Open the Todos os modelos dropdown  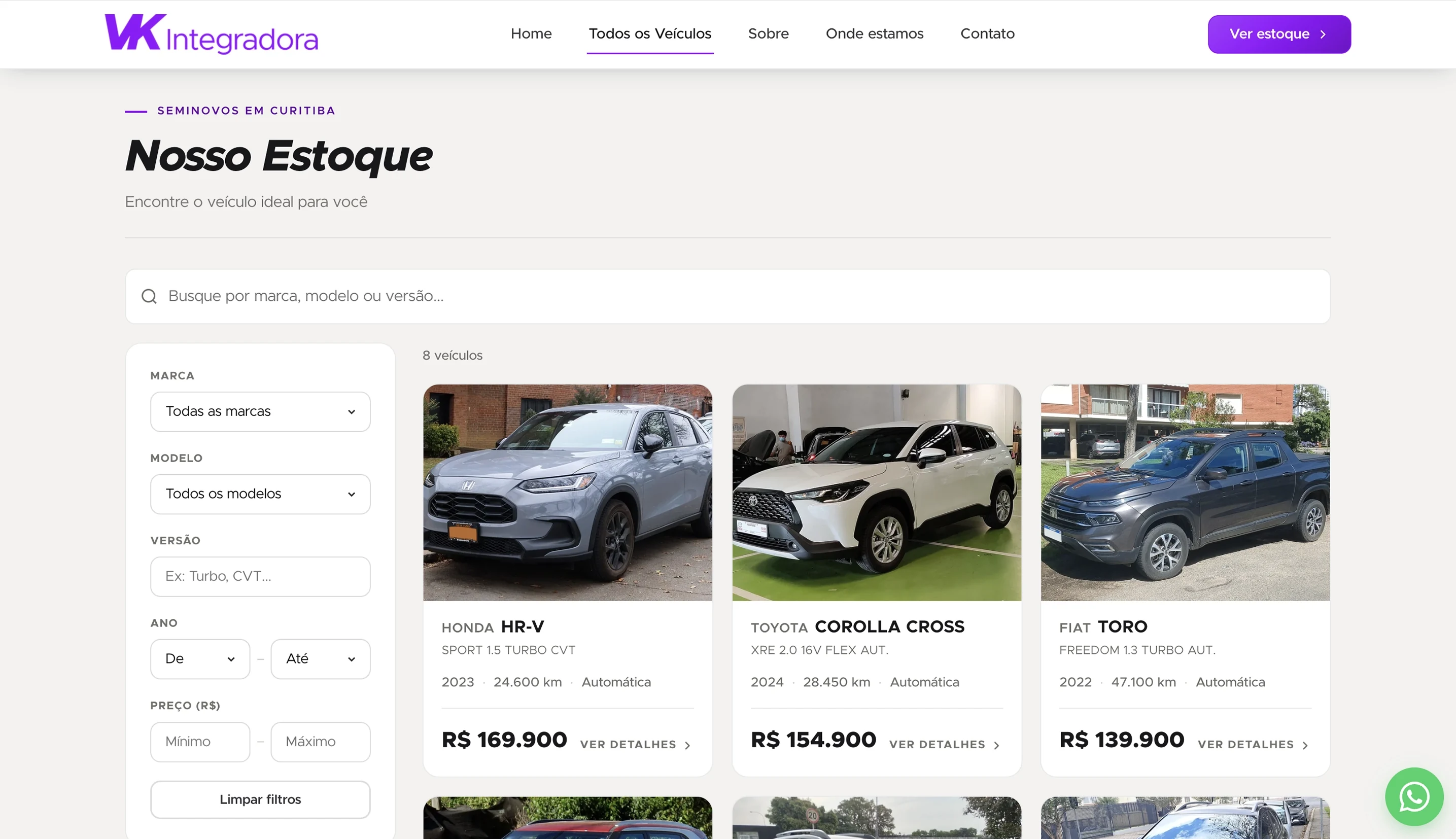pyautogui.click(x=260, y=494)
